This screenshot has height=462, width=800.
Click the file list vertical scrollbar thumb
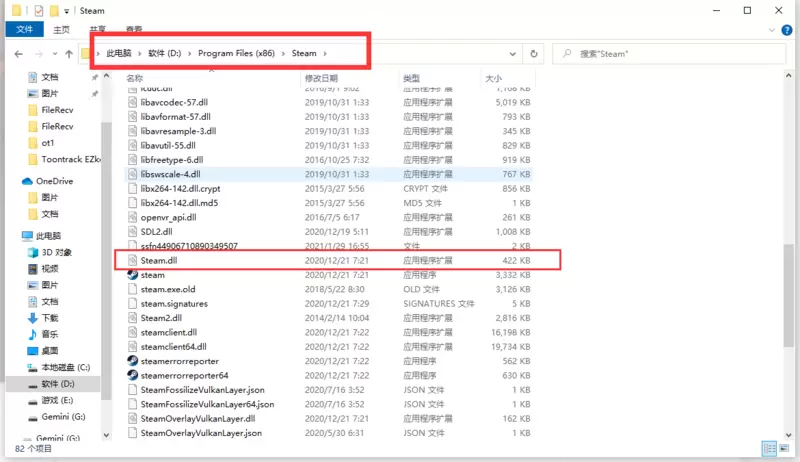point(788,295)
